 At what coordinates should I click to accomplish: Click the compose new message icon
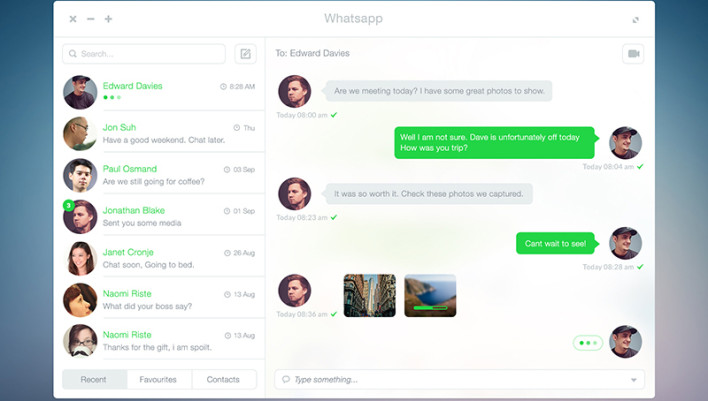click(245, 54)
